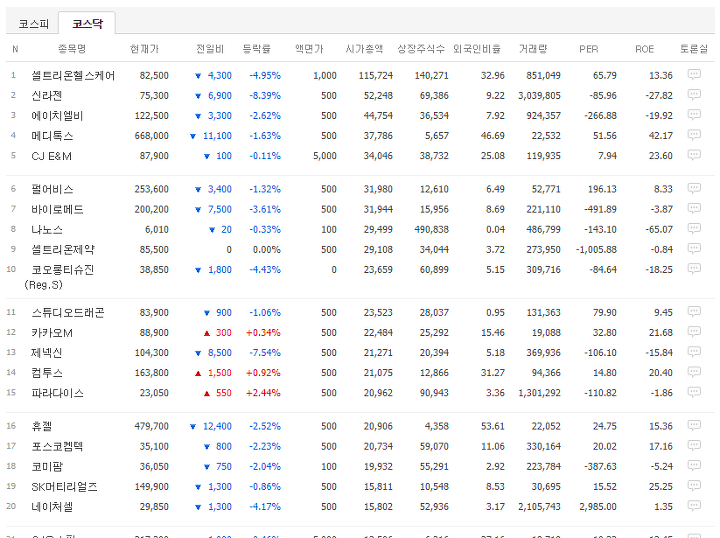This screenshot has width=720, height=538.
Task: Click the 시가총액 column header
Action: 364,49
